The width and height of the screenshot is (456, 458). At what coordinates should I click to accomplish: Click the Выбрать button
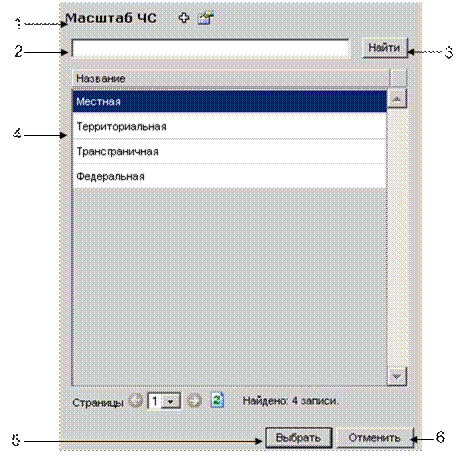pos(298,438)
